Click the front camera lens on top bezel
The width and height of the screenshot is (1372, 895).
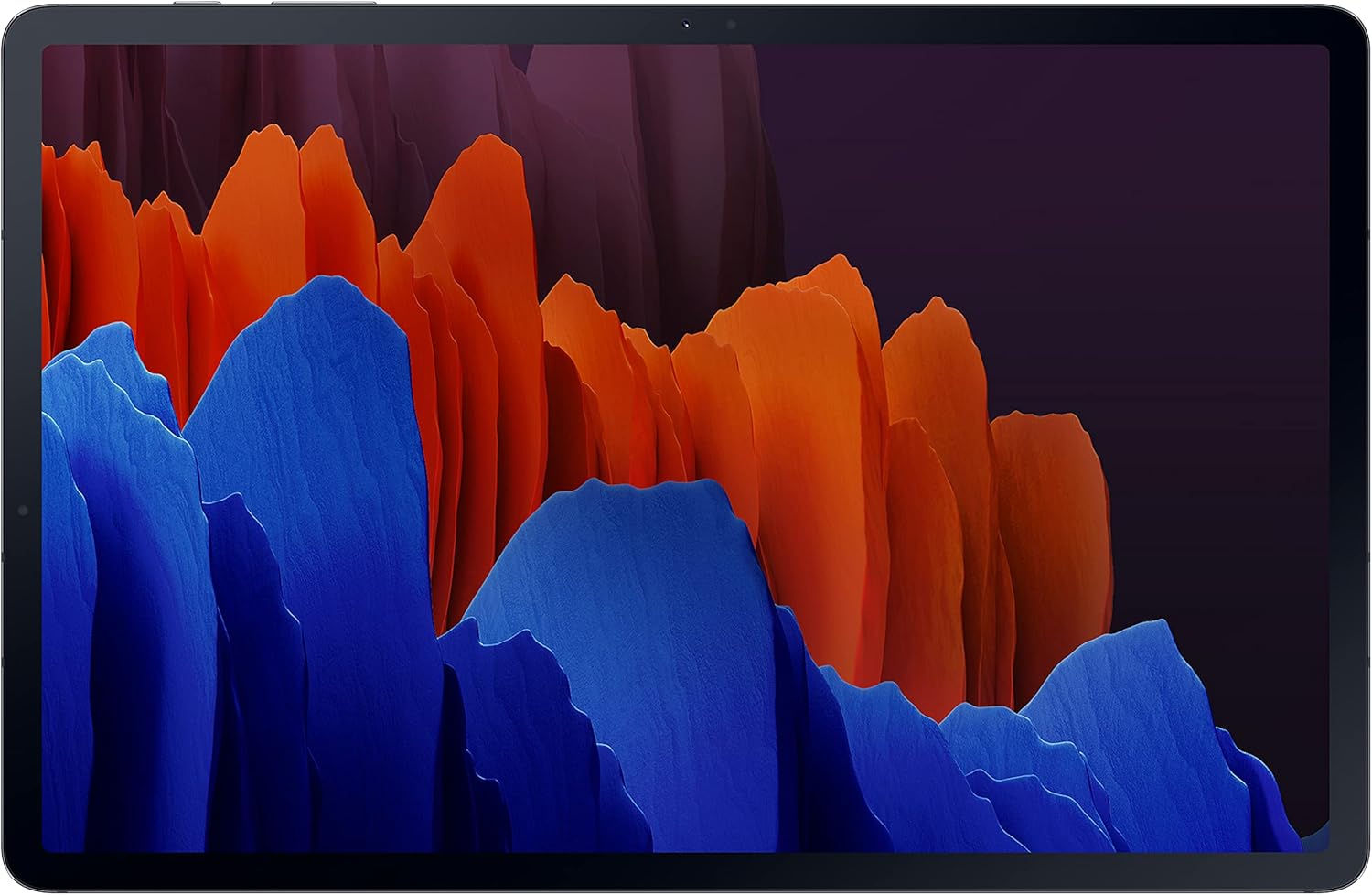click(x=685, y=25)
